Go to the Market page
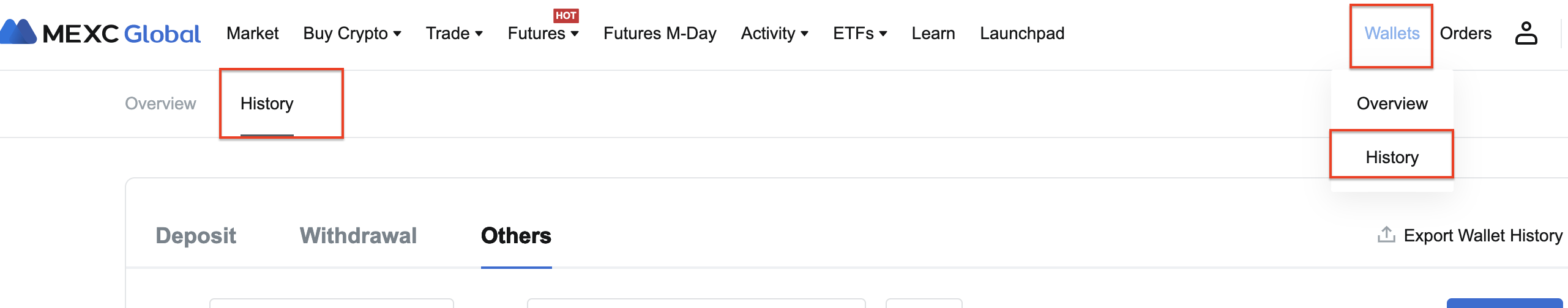The height and width of the screenshot is (308, 1568). tap(252, 33)
